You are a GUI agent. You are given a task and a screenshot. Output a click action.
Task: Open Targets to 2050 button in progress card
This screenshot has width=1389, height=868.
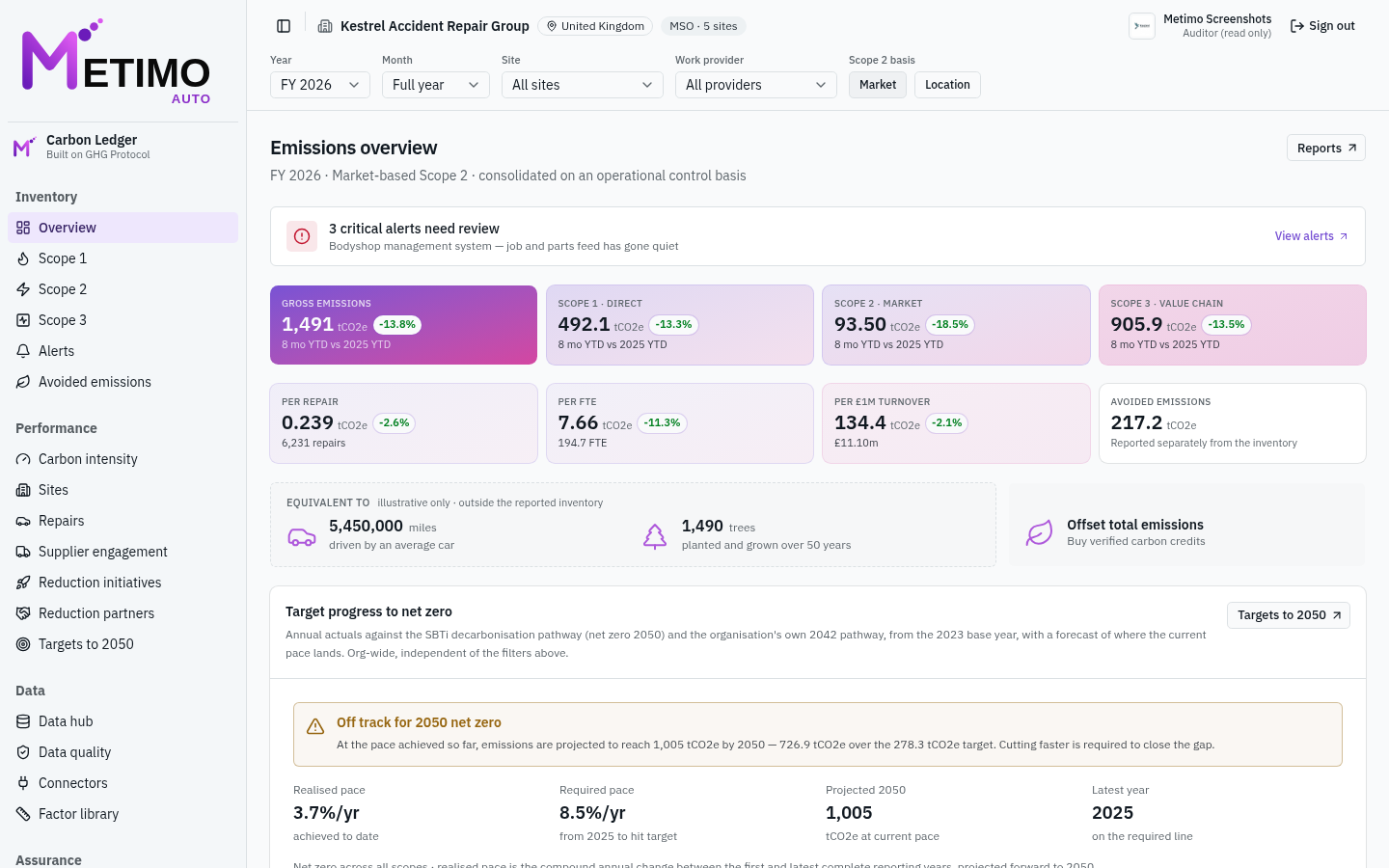click(1289, 615)
